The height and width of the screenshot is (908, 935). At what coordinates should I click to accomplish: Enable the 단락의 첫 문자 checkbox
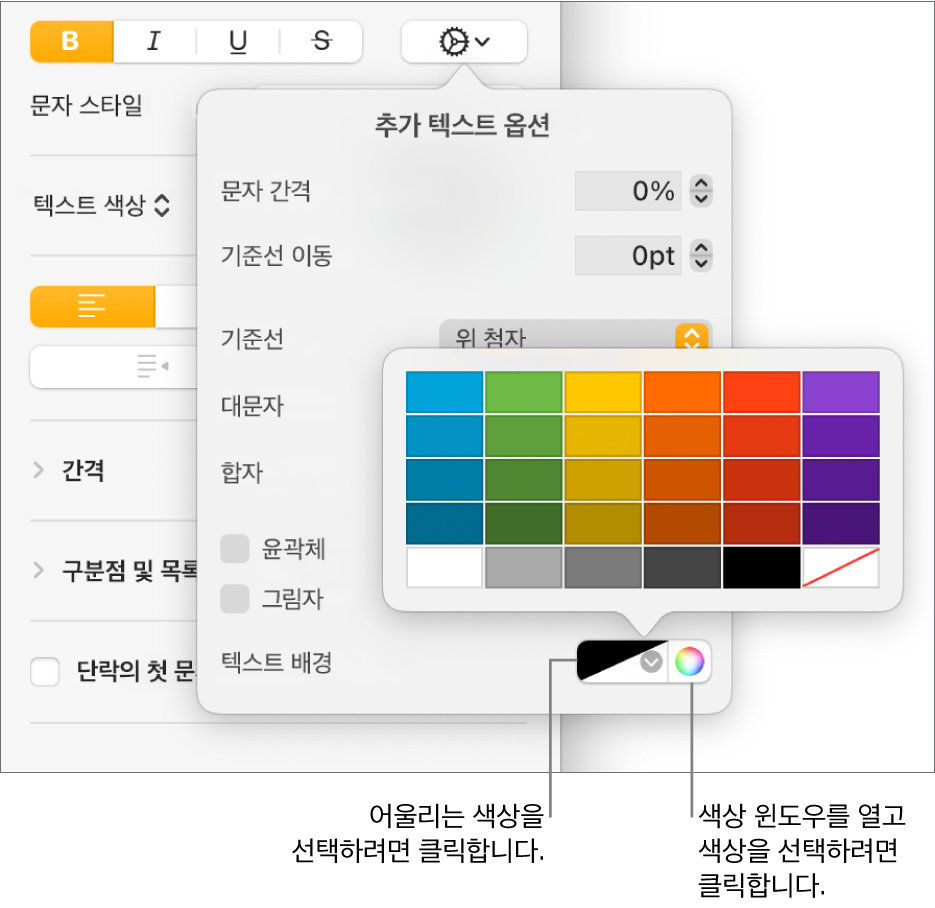[x=45, y=672]
